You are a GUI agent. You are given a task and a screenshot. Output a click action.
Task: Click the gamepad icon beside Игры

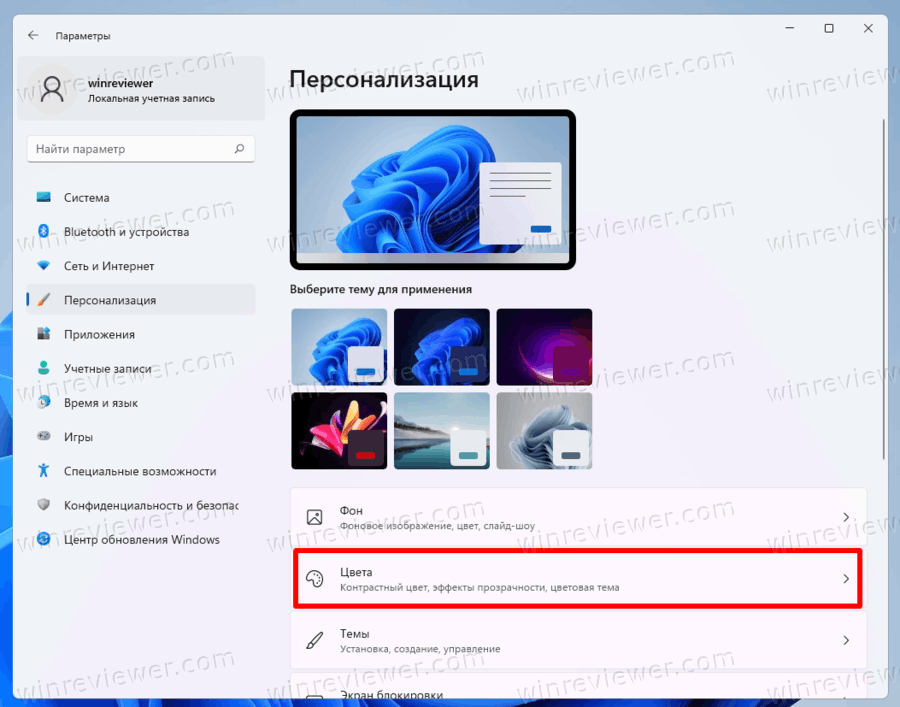pos(44,436)
